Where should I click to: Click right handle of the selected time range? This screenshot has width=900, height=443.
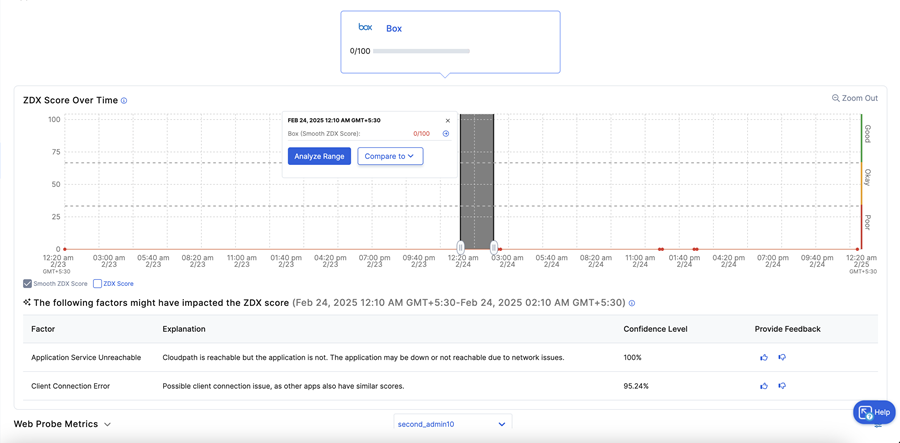point(494,247)
